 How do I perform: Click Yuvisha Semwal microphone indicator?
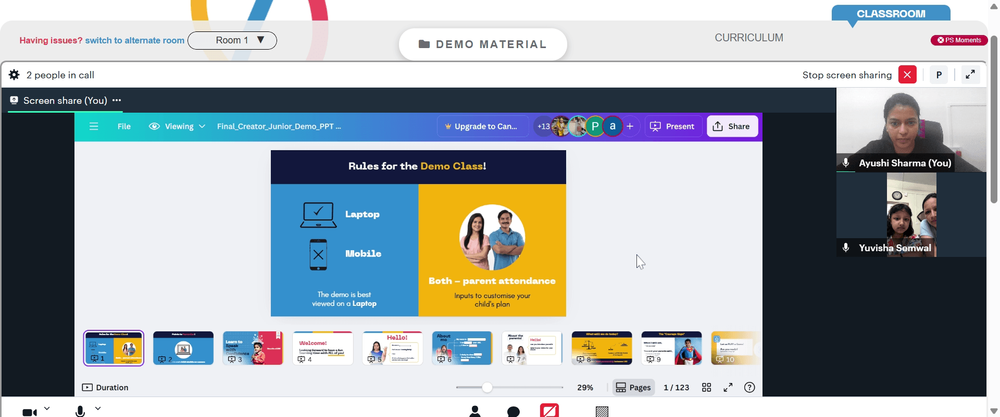[846, 247]
